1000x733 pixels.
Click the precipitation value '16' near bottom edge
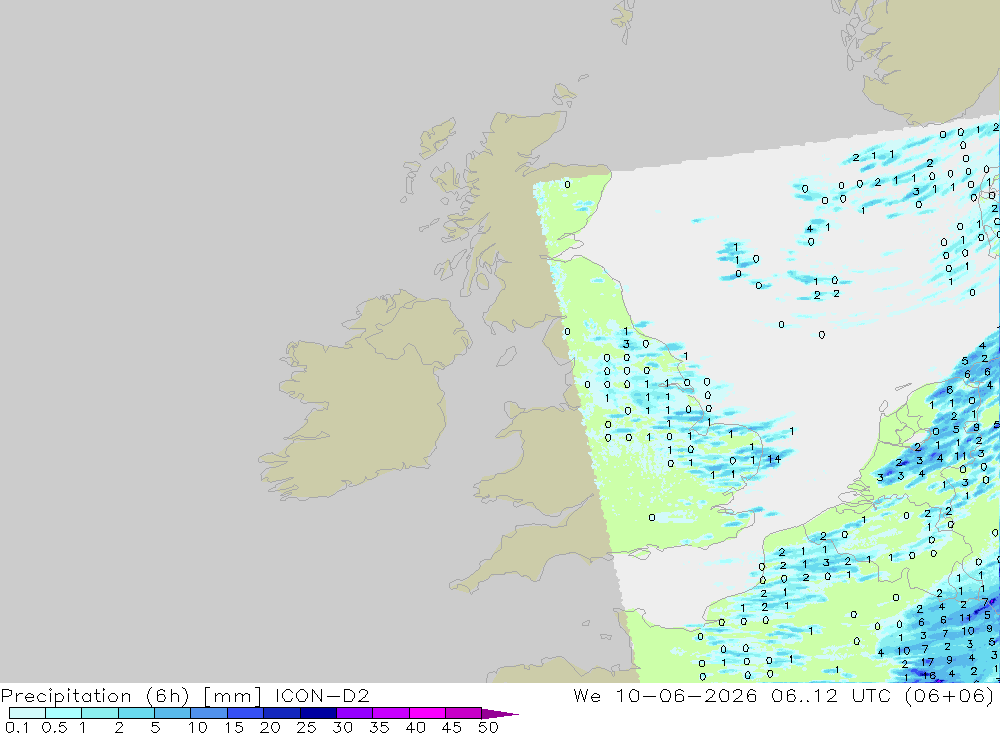929,675
